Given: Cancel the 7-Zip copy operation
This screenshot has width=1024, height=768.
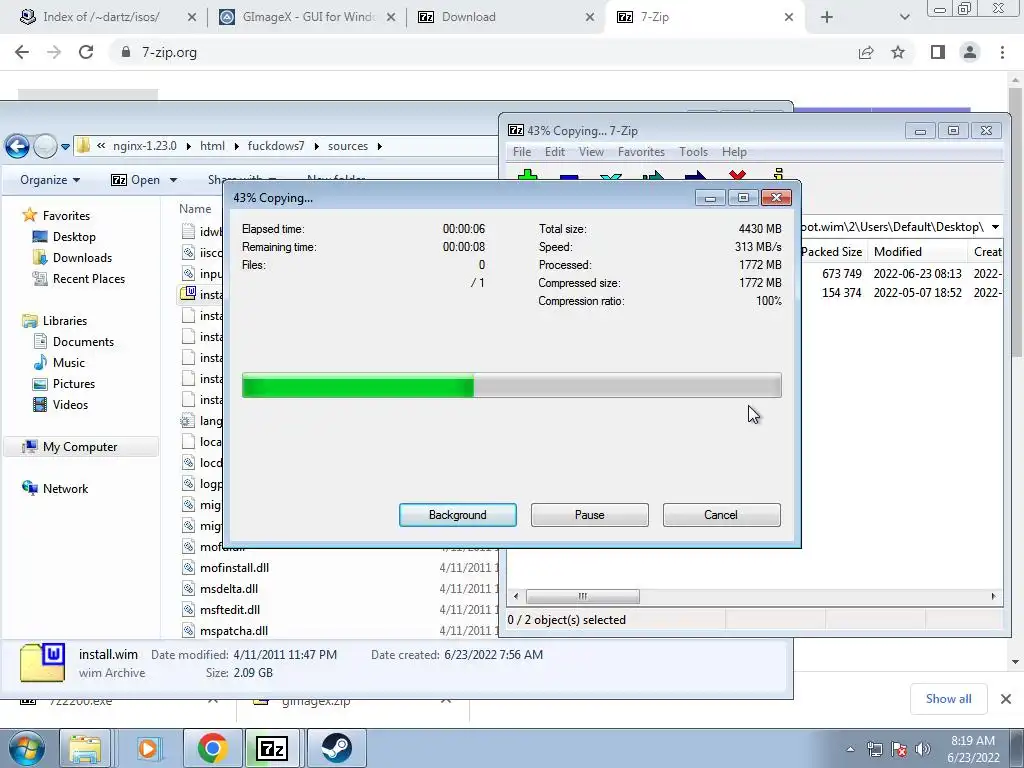Looking at the screenshot, I should (721, 515).
